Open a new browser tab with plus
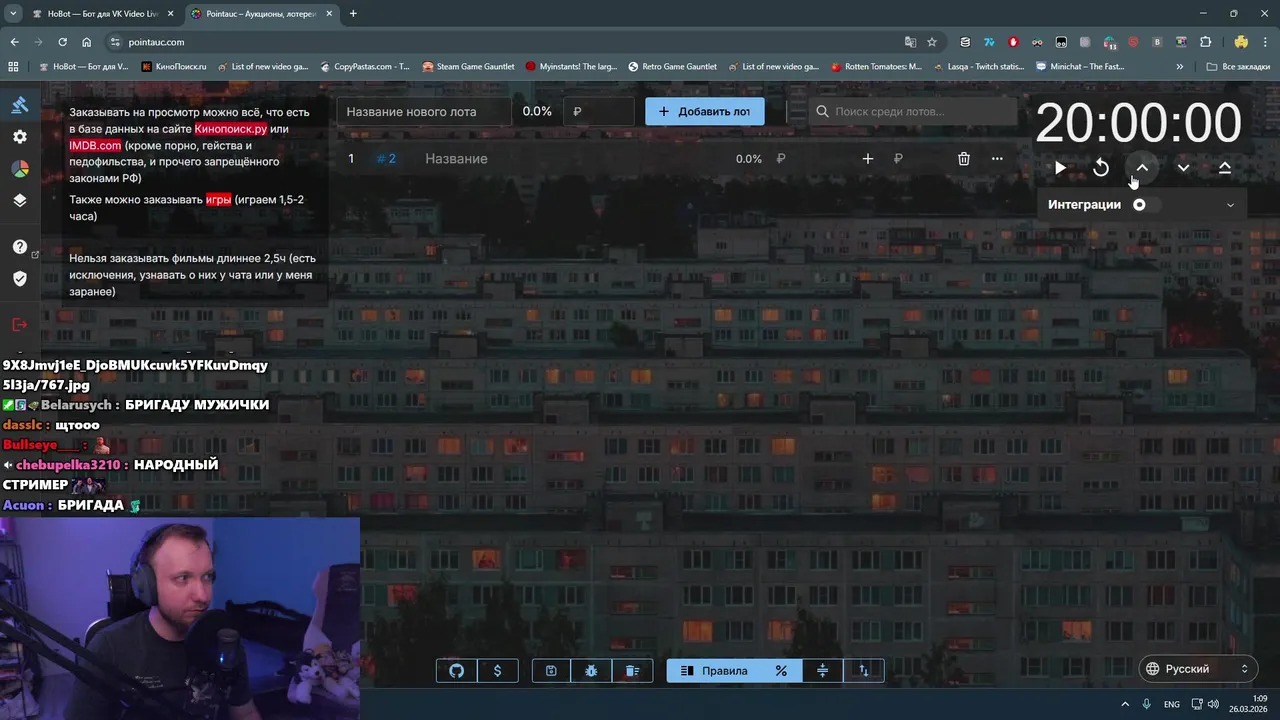 [x=353, y=14]
